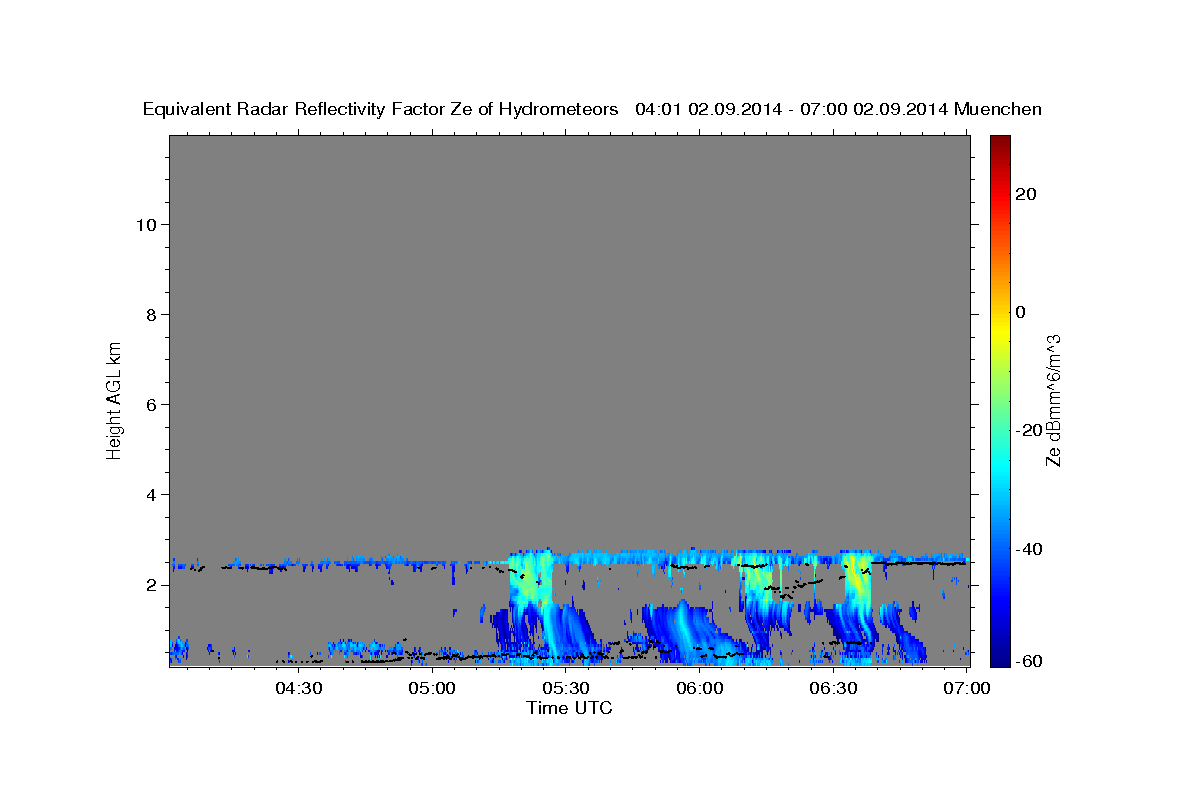The width and height of the screenshot is (1200, 800).
Task: Click the colorbar value -40
Action: (x=1029, y=549)
